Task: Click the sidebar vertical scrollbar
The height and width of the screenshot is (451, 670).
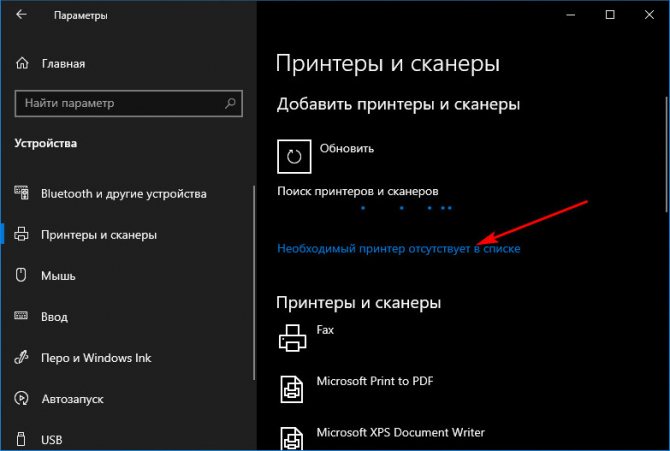Action: pos(254,283)
